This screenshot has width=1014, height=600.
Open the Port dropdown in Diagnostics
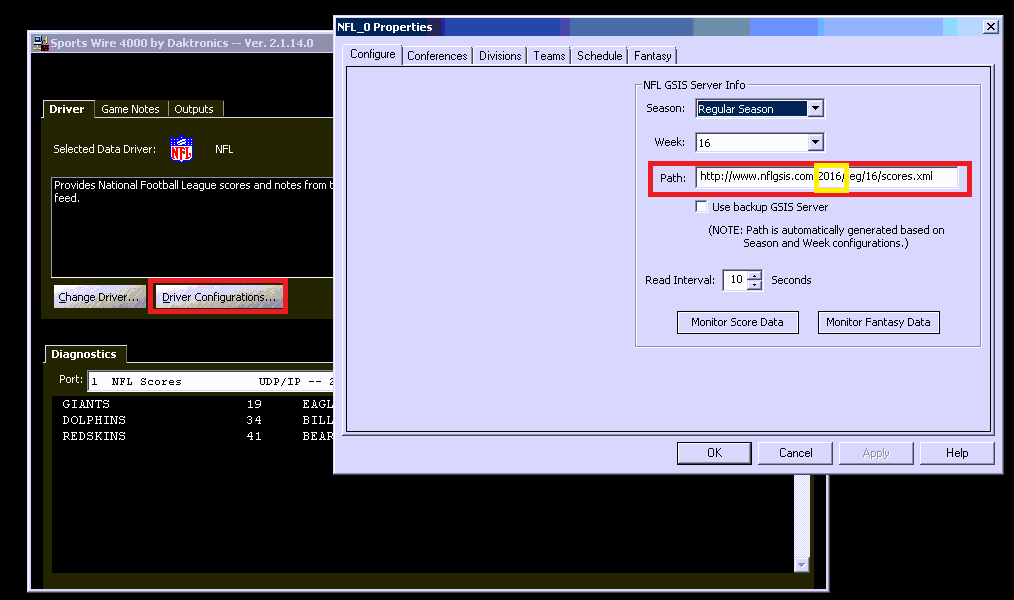(208, 381)
